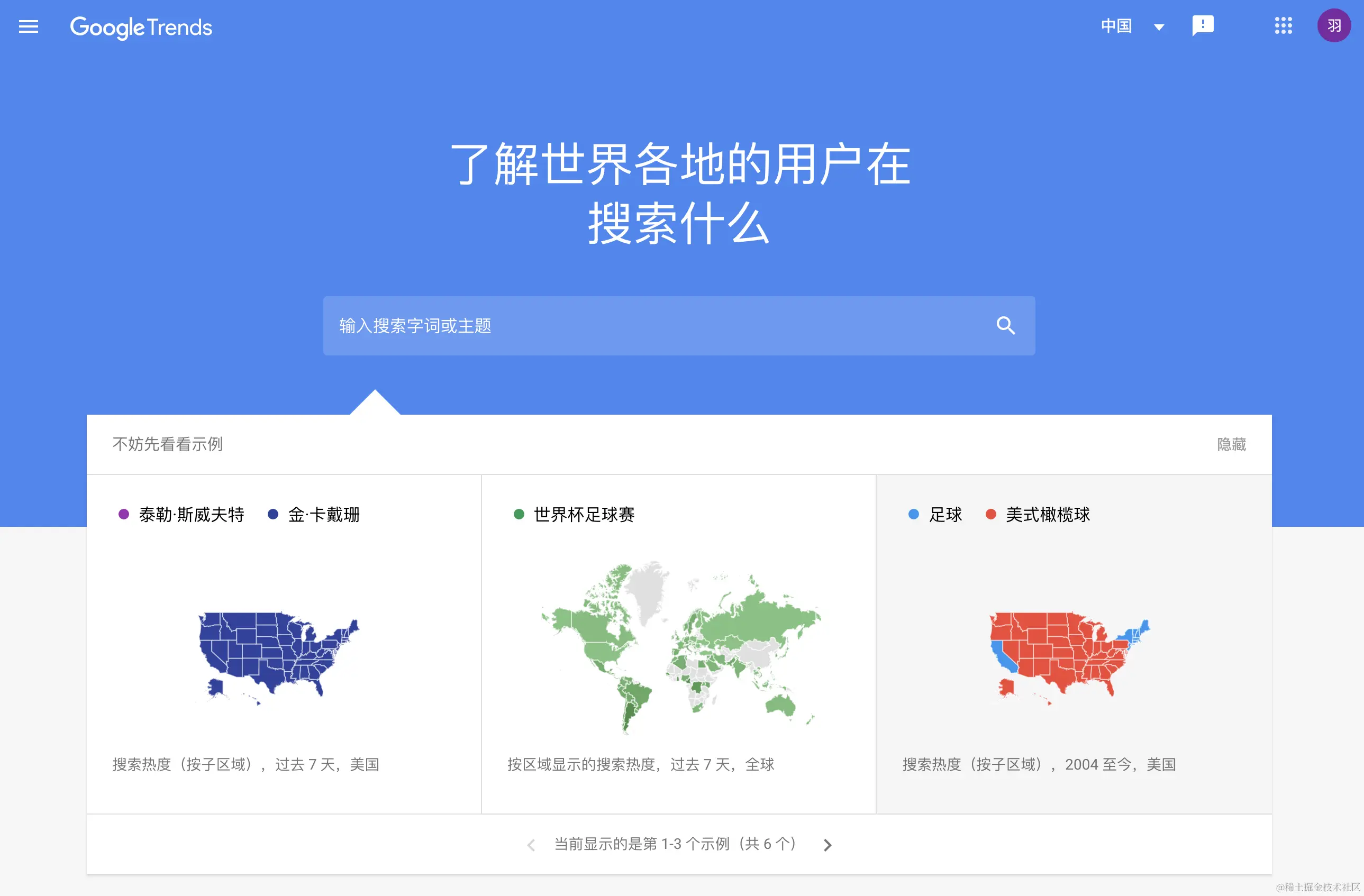The width and height of the screenshot is (1364, 896).
Task: Click the send feedback icon
Action: coord(1203,26)
